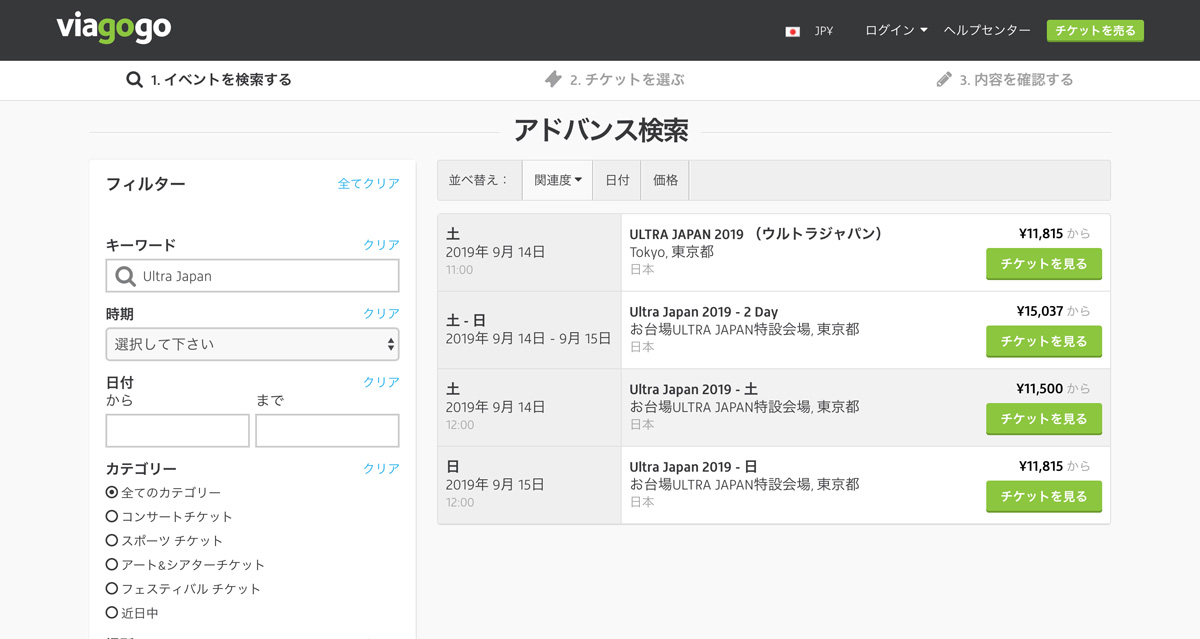This screenshot has width=1200, height=639.
Task: Select スポーツ チケット radio button
Action: [x=112, y=540]
